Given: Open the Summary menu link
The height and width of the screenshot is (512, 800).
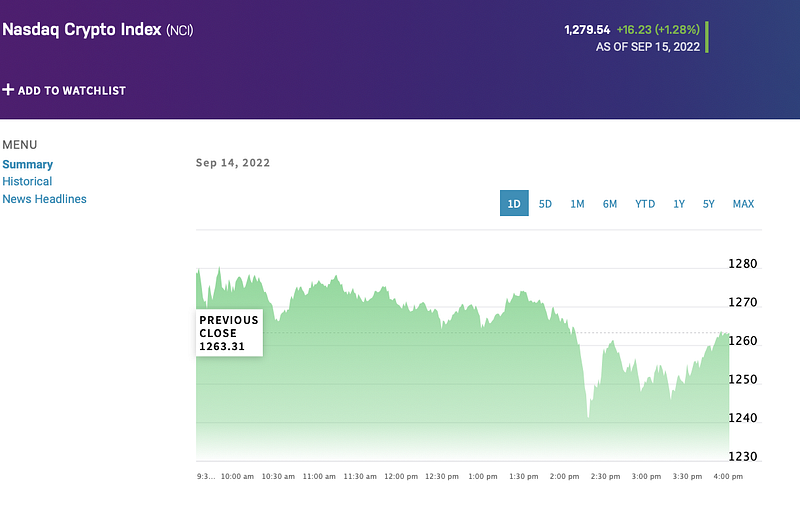Looking at the screenshot, I should coord(28,164).
